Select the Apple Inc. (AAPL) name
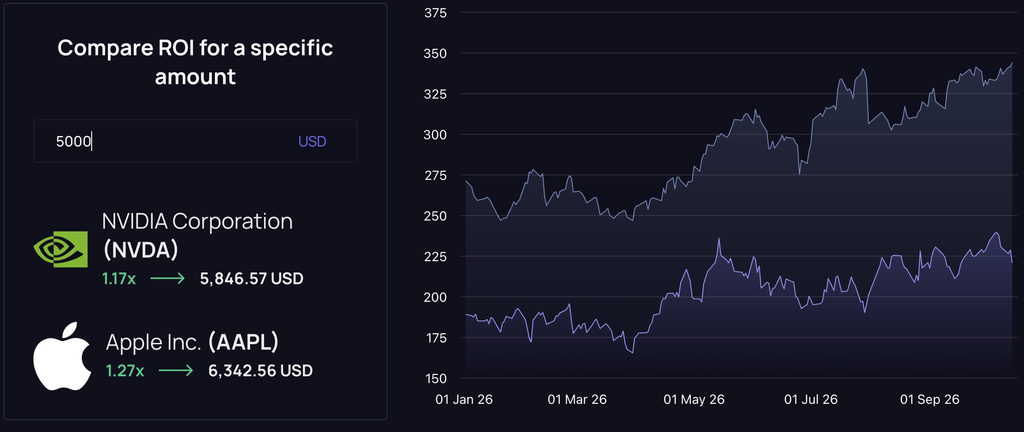 tap(193, 342)
